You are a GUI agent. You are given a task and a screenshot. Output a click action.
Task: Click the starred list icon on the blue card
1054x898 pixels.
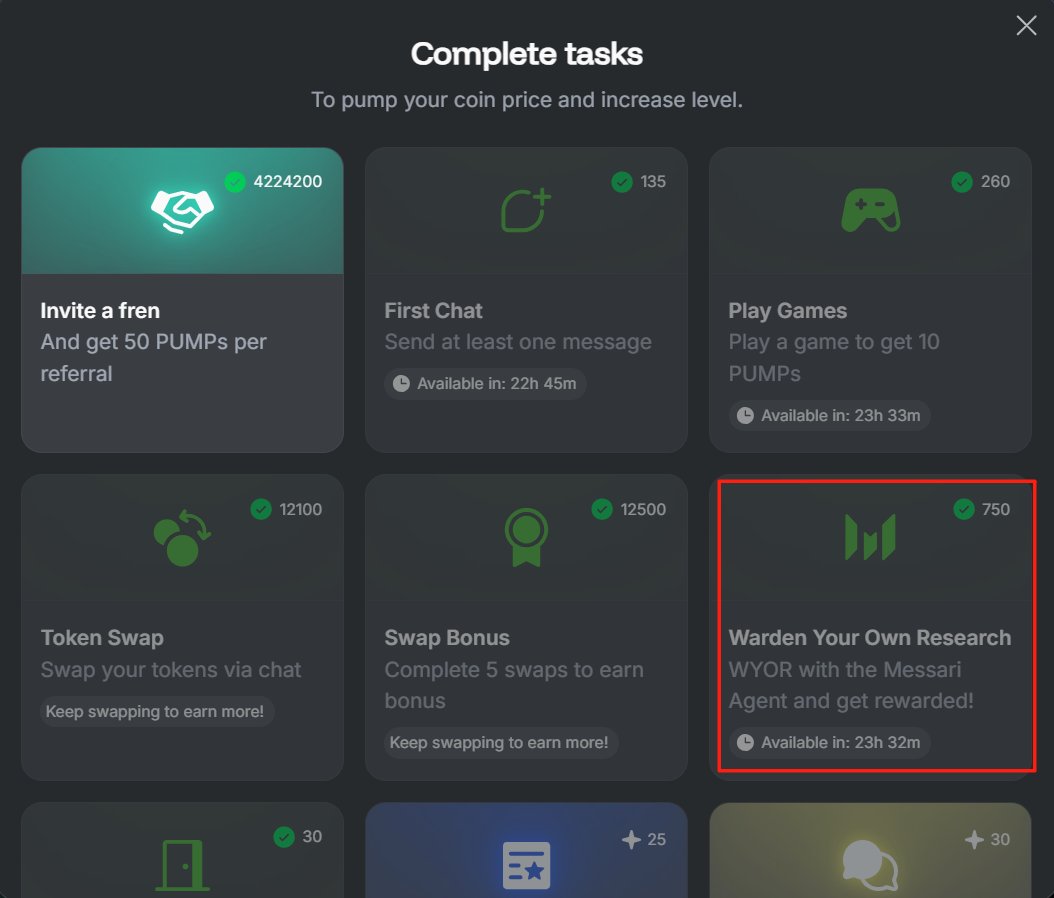point(526,866)
